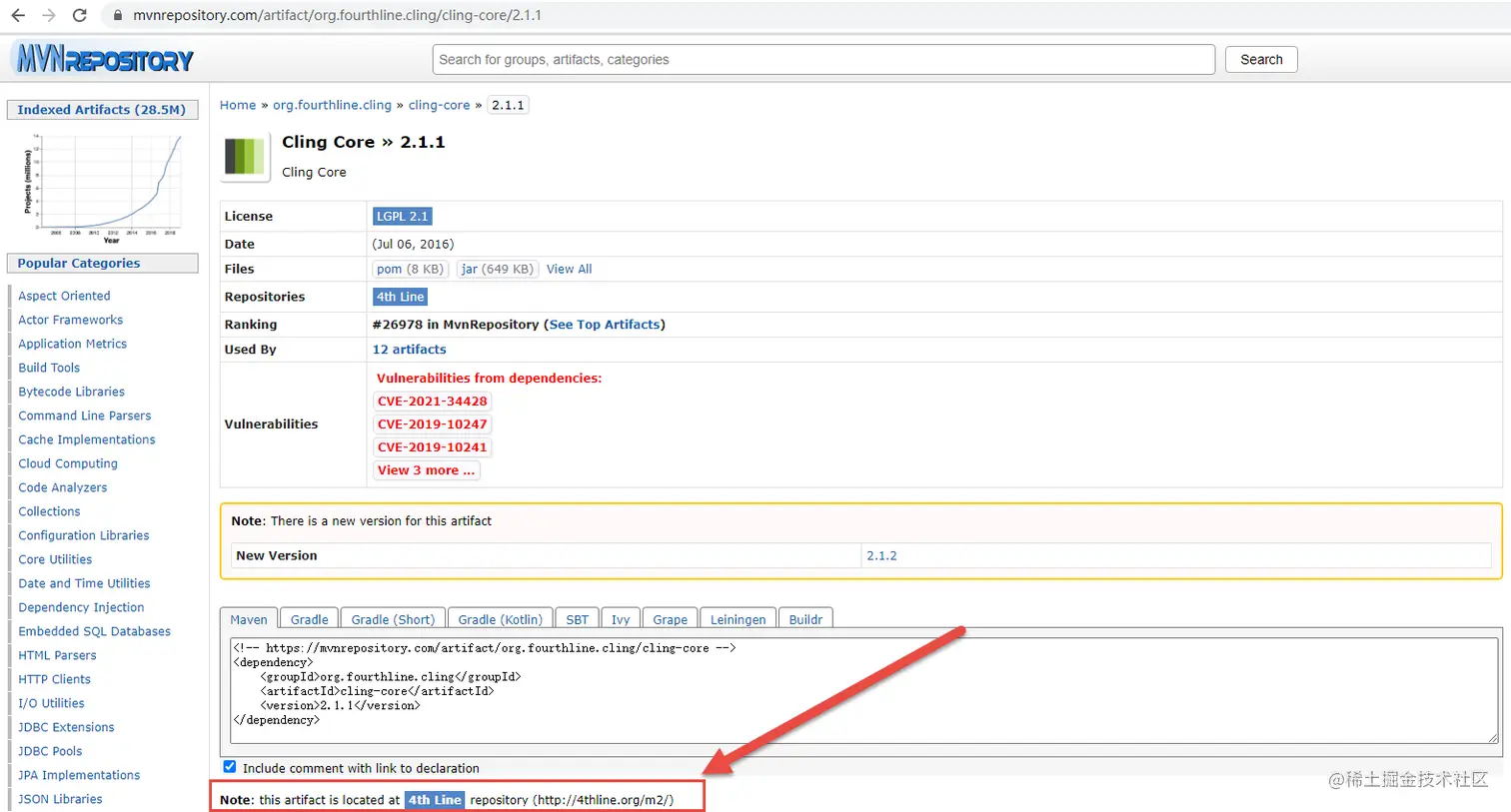Open Command Line Parsers category

point(85,415)
